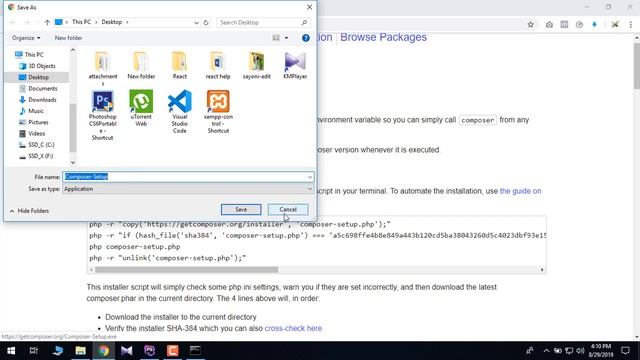Open the attachments folder icon
Image resolution: width=640 pixels, height=360 pixels.
(x=102, y=62)
